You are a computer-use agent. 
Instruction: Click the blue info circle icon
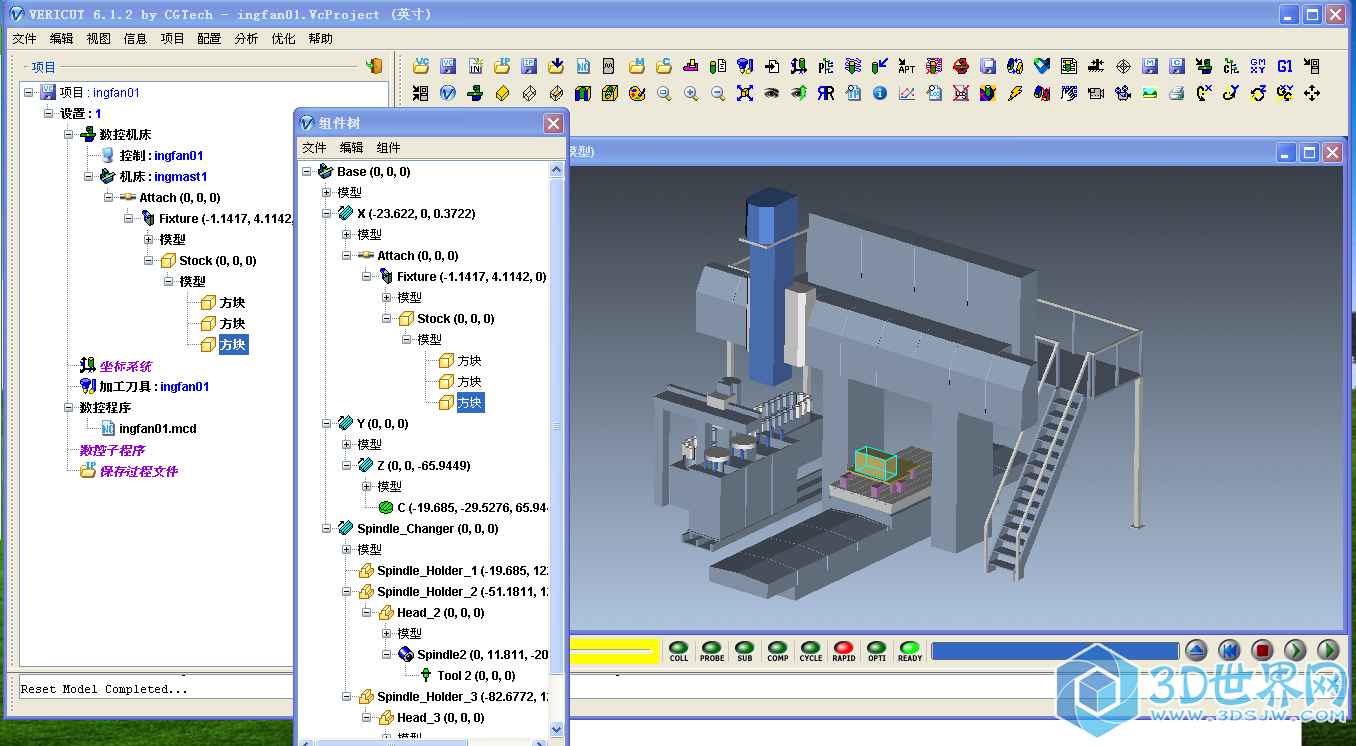(x=880, y=93)
